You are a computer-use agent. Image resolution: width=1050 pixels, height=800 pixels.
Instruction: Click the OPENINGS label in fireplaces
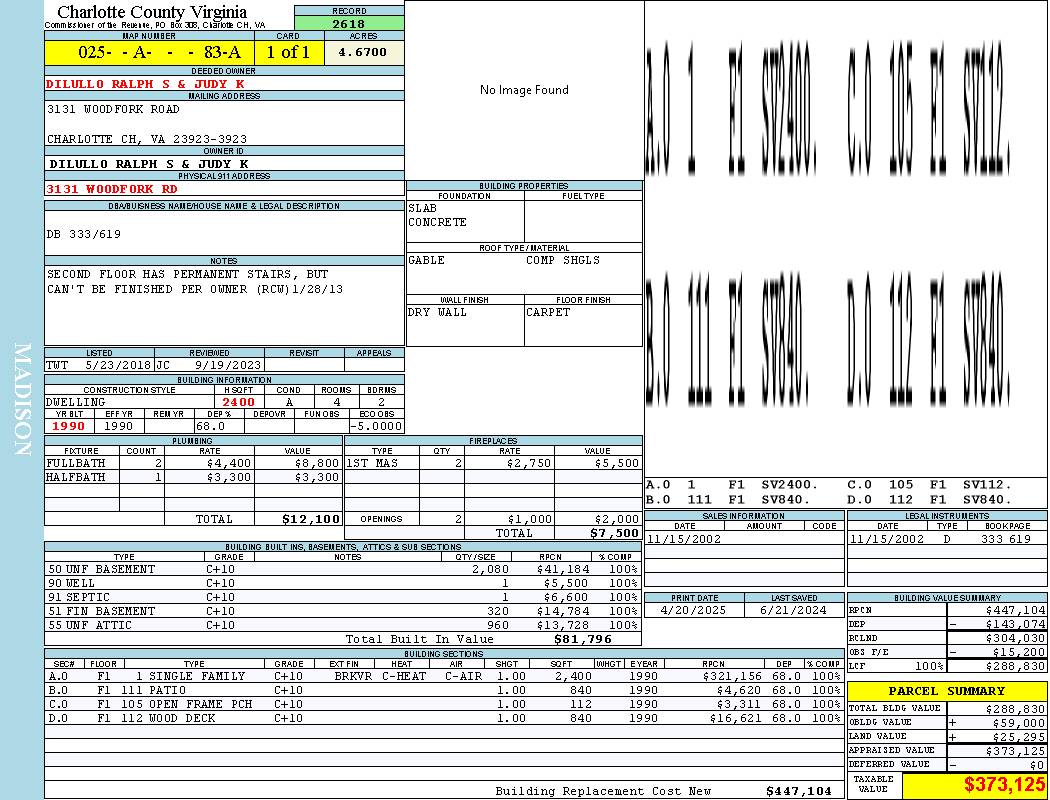point(381,519)
